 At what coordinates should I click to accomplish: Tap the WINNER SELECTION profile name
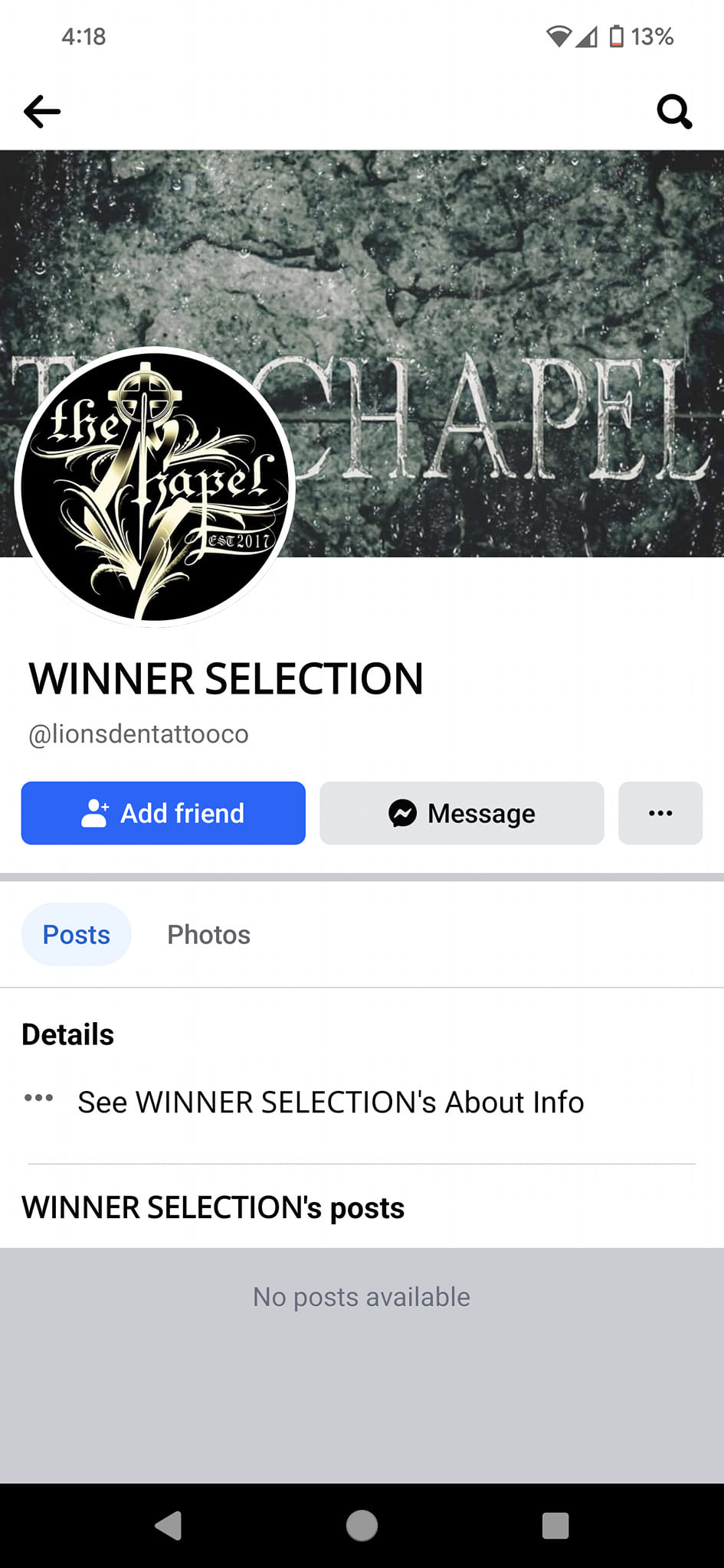click(x=226, y=678)
